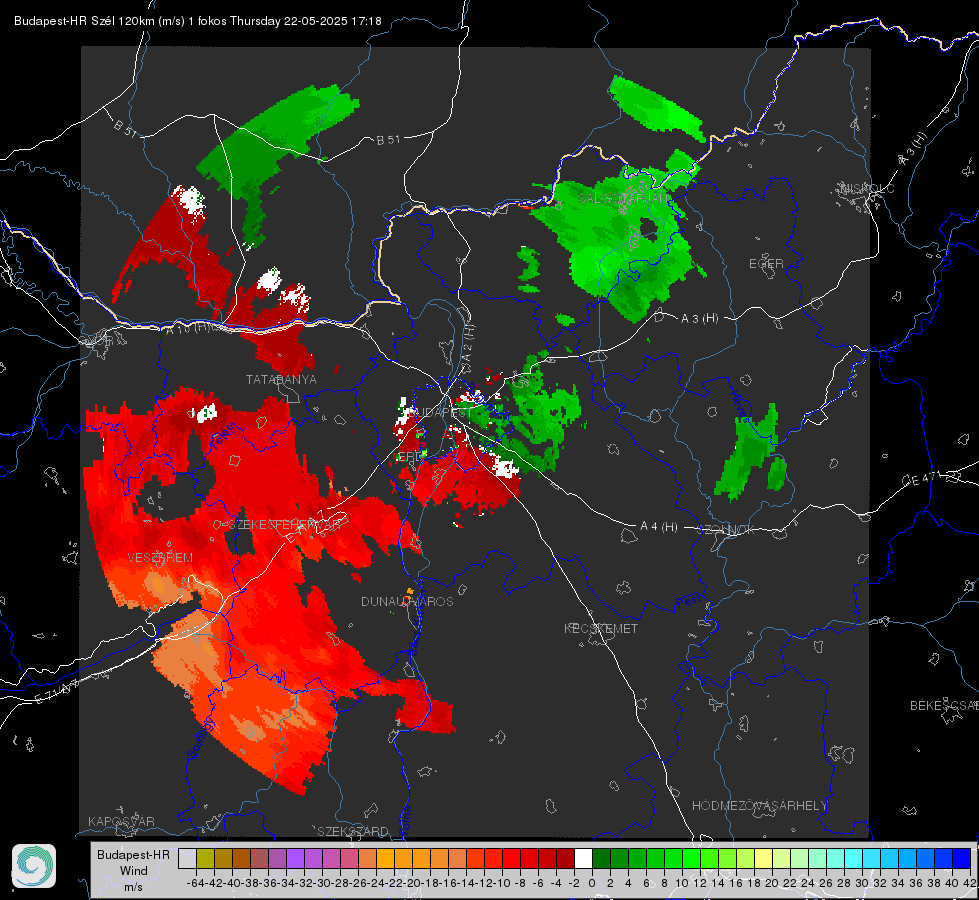This screenshot has width=979, height=900.
Task: Click the EGER city label
Action: (x=766, y=264)
